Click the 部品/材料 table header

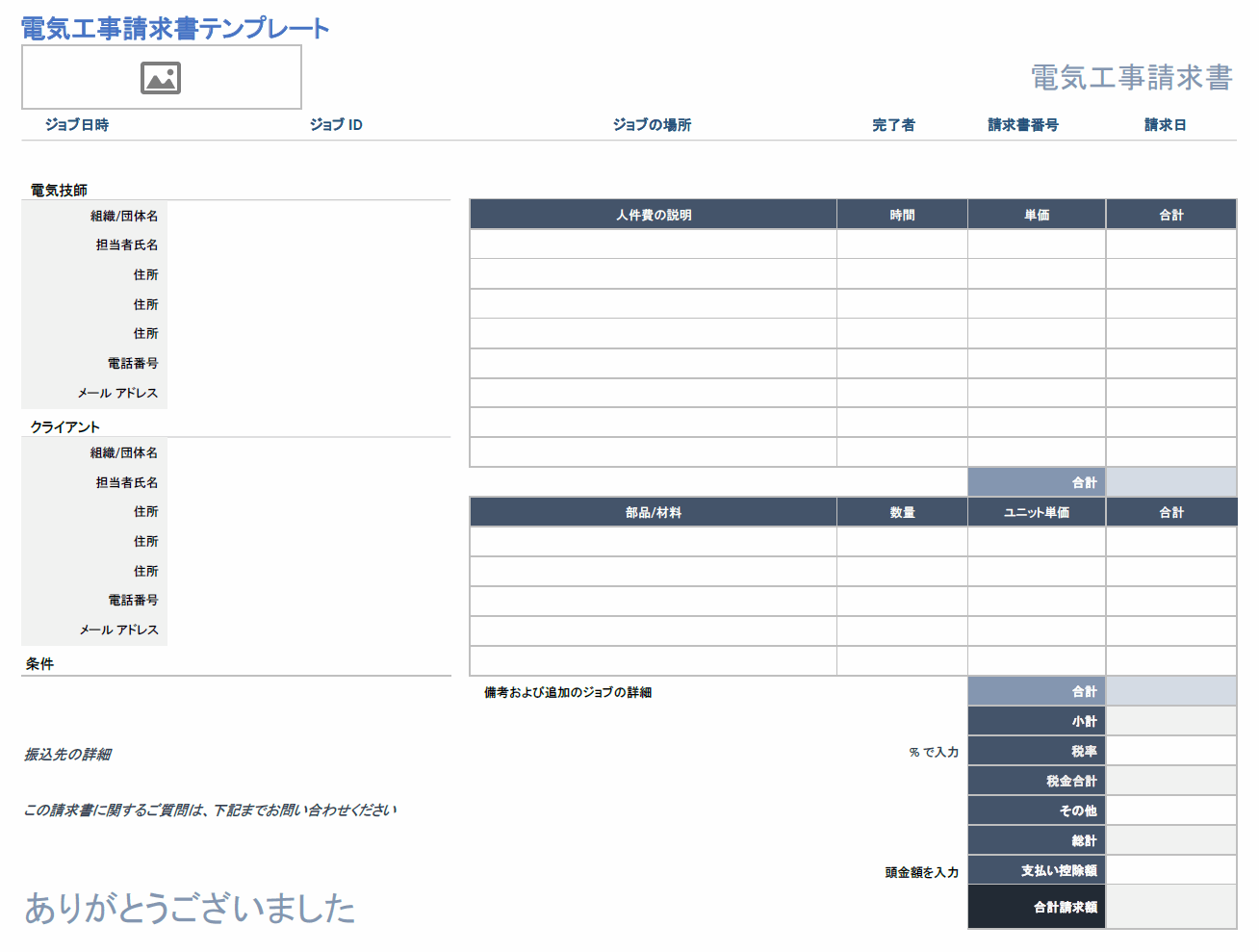(654, 512)
